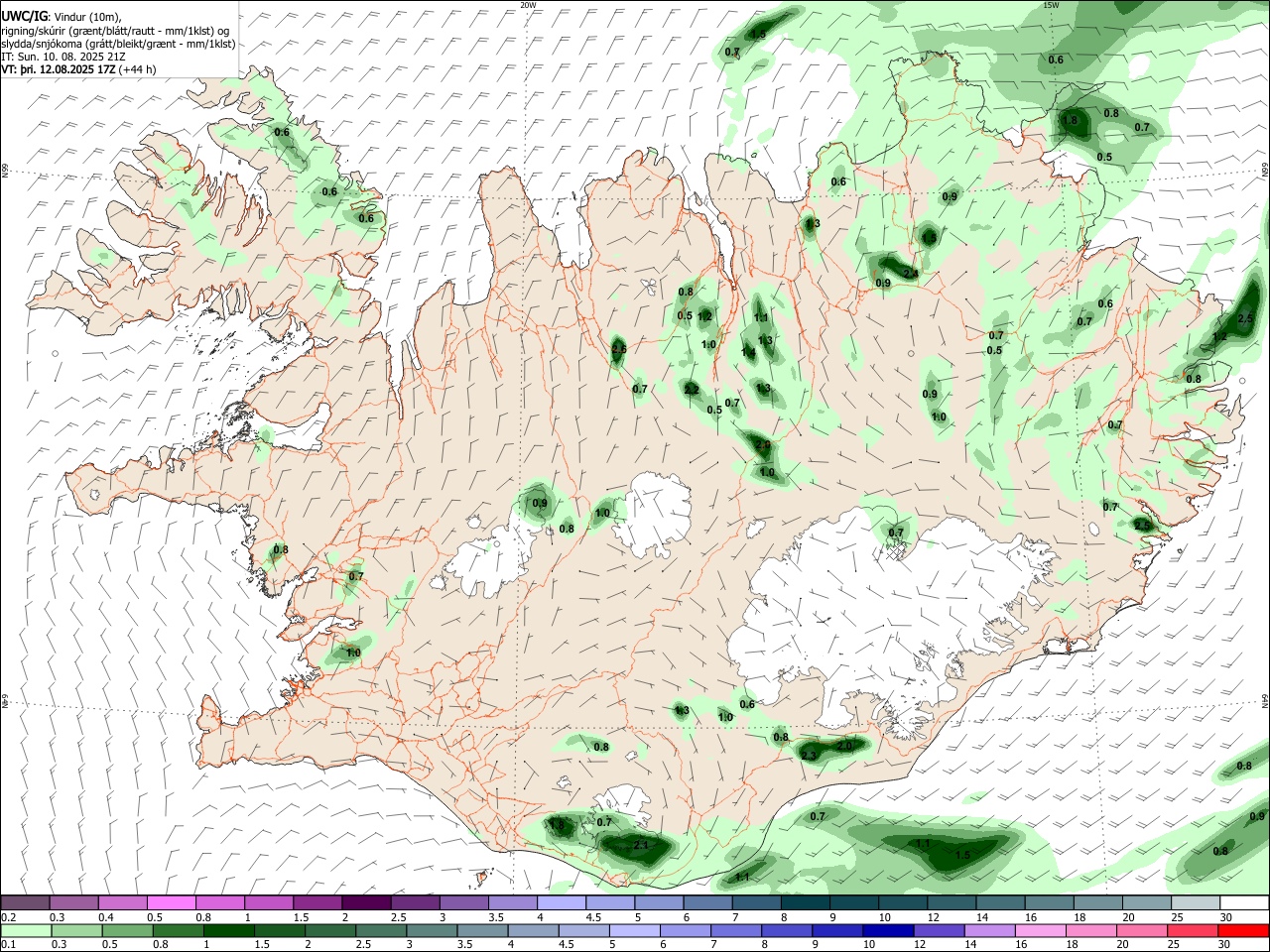The height and width of the screenshot is (952, 1270).
Task: Select the lilac 14–16 rain legend swatch
Action: point(989,930)
